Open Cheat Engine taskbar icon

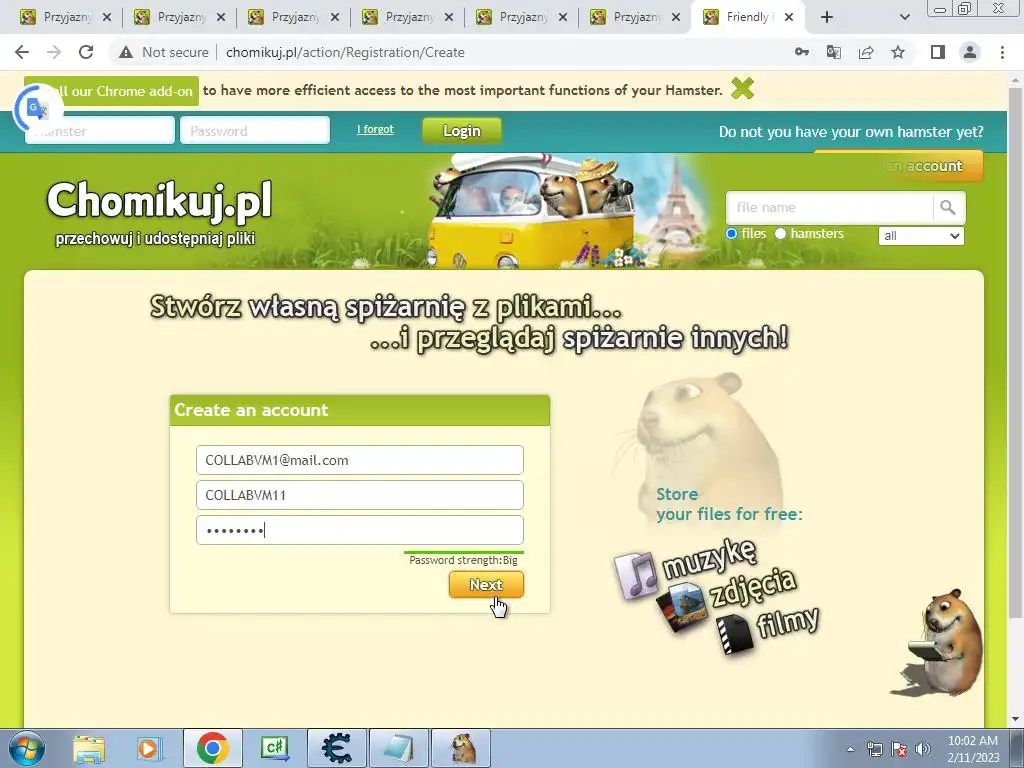[x=337, y=748]
